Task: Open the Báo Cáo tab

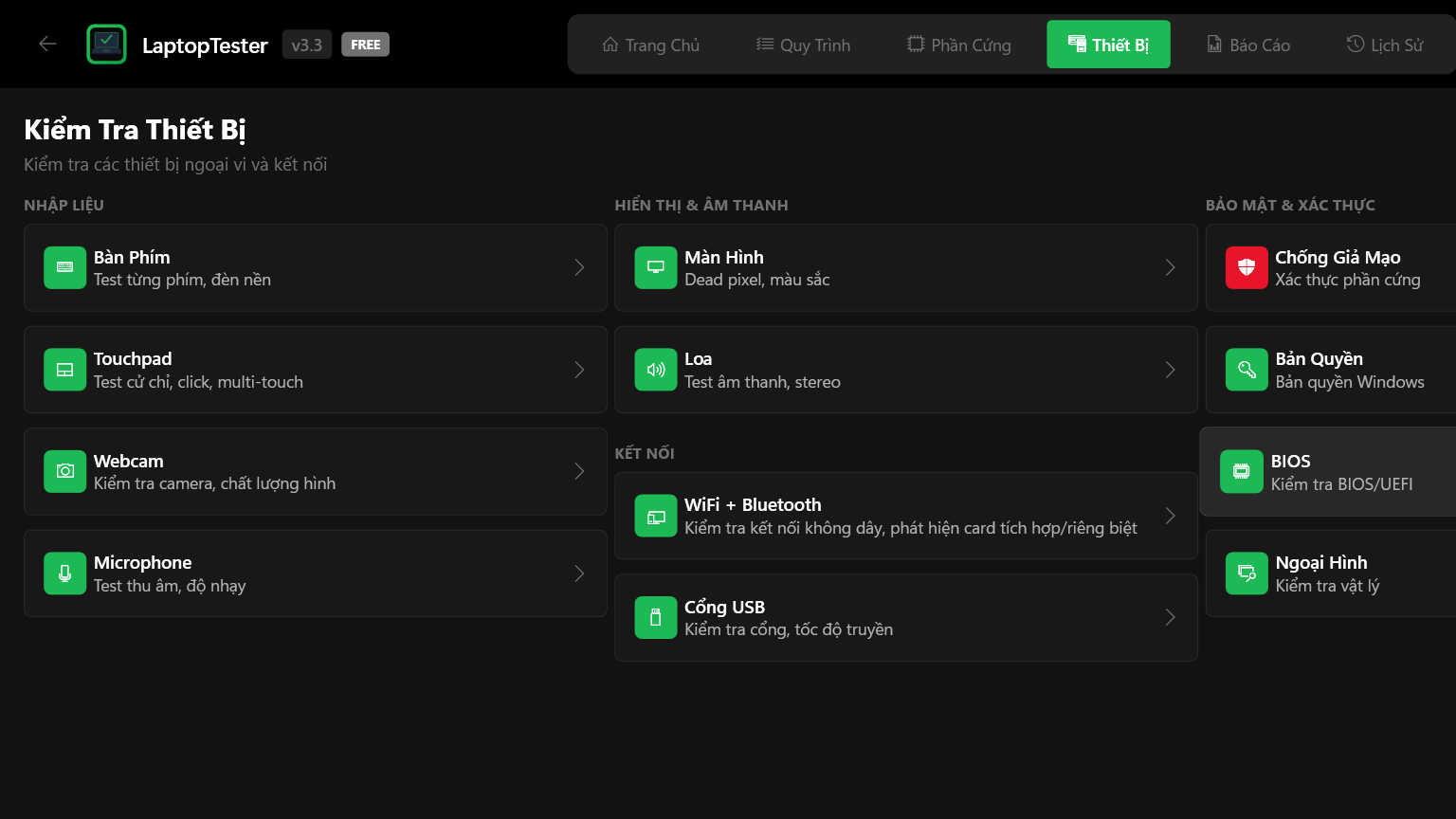Action: [x=1247, y=45]
